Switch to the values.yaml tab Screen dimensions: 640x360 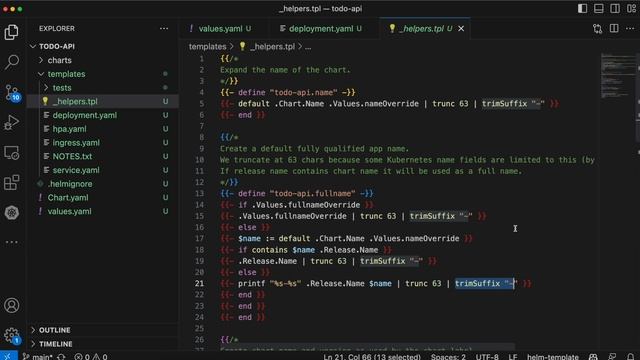tap(220, 29)
